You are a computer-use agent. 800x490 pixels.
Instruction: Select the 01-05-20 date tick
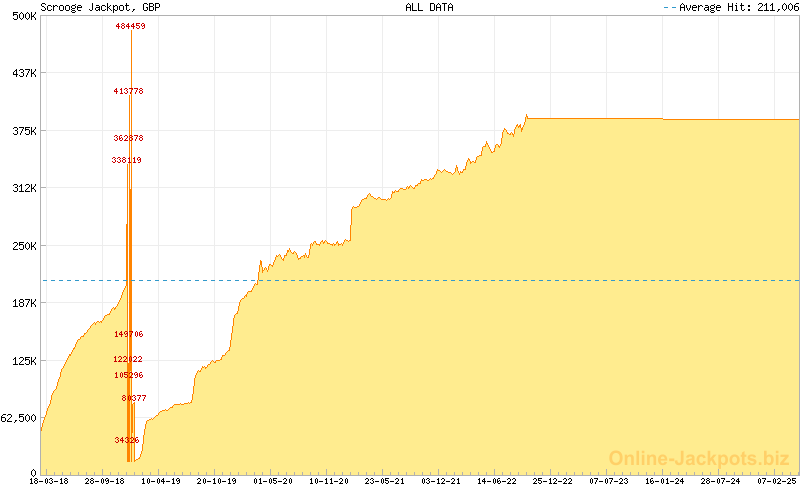(x=273, y=481)
